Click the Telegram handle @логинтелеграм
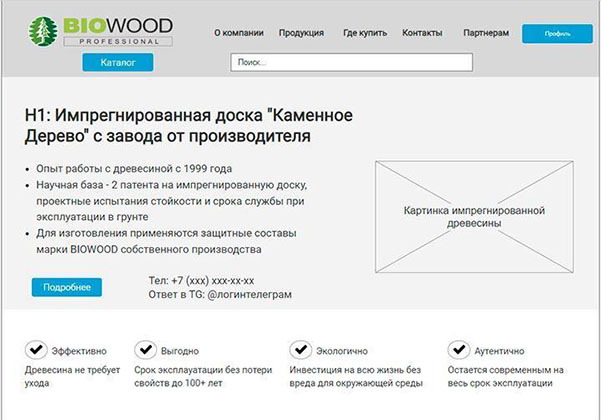This screenshot has height=420, width=601. tap(249, 295)
